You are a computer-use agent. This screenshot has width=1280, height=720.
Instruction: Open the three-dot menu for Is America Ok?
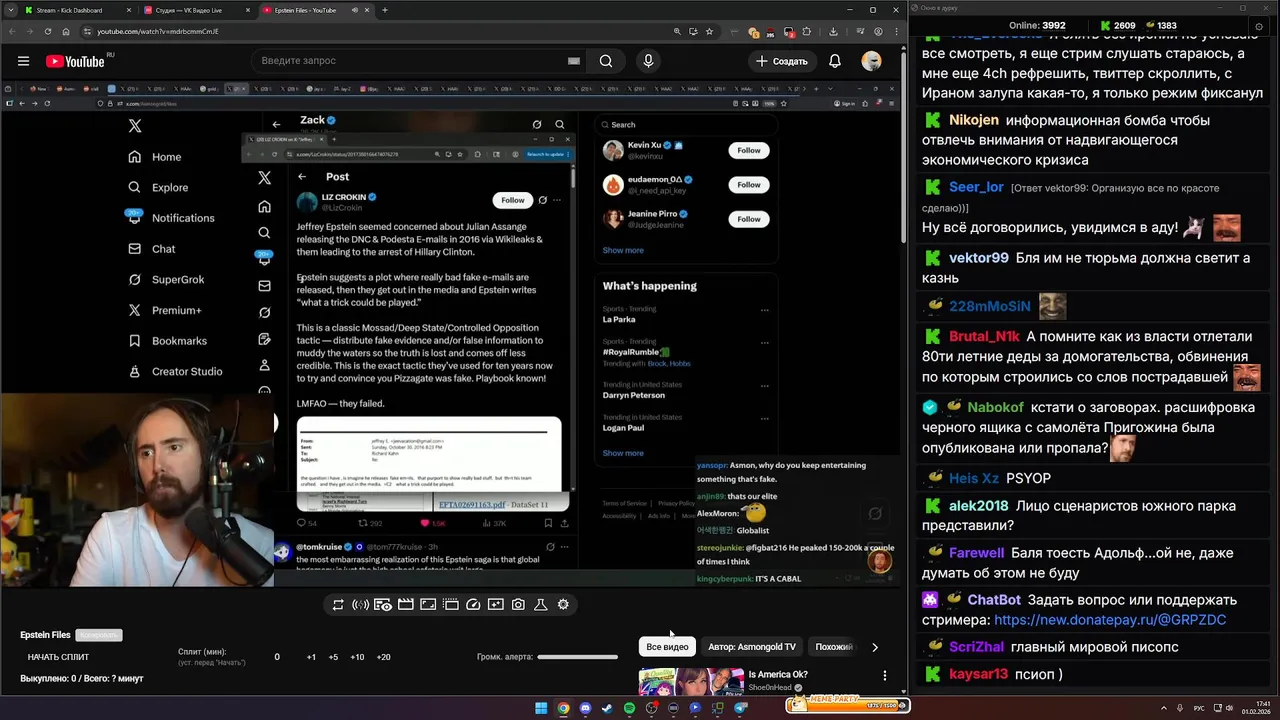click(884, 676)
